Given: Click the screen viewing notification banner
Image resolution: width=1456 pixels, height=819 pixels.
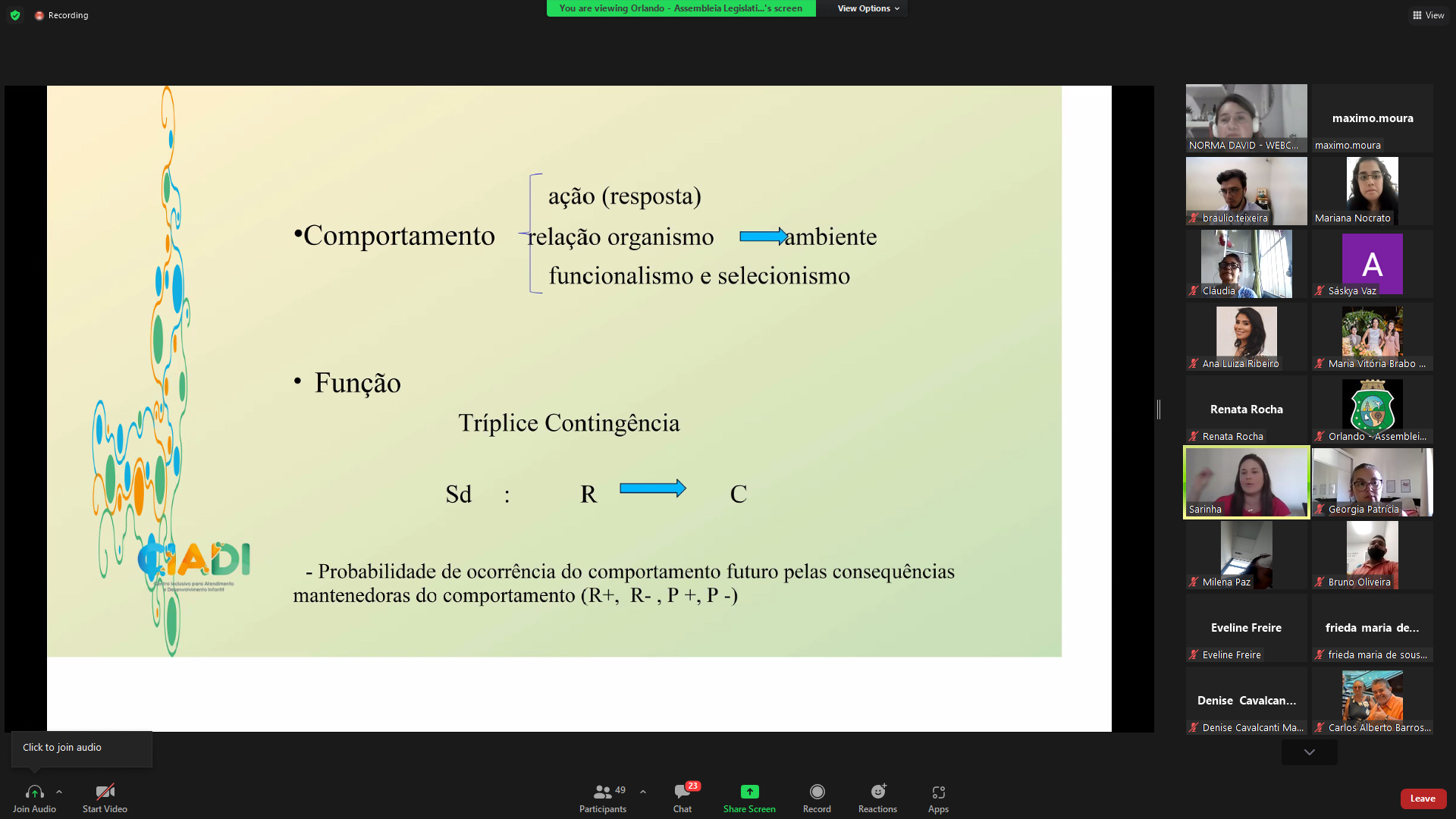Looking at the screenshot, I should coord(680,8).
